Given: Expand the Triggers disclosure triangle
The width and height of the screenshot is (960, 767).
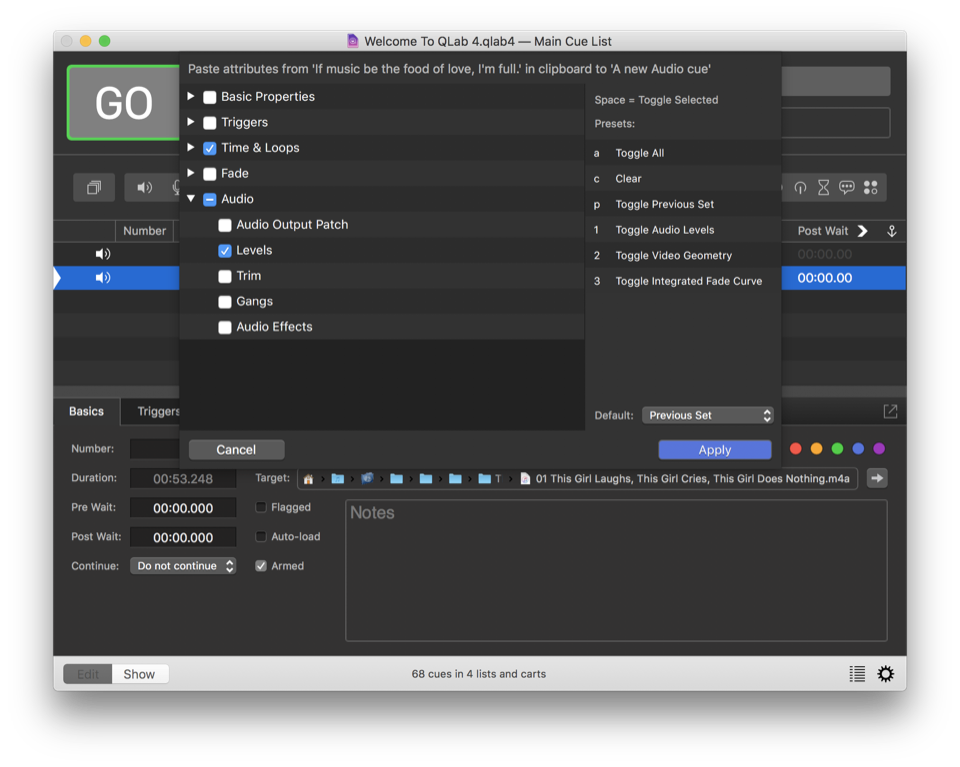Looking at the screenshot, I should pos(191,122).
